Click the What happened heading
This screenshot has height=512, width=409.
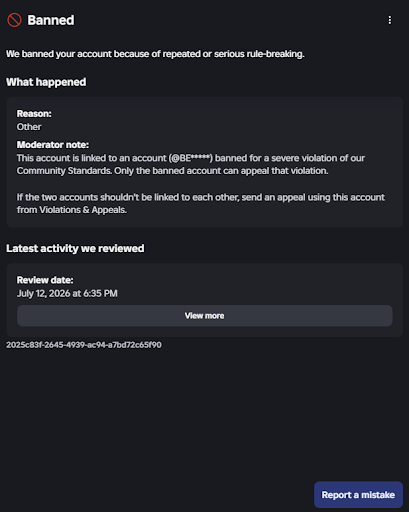(46, 82)
